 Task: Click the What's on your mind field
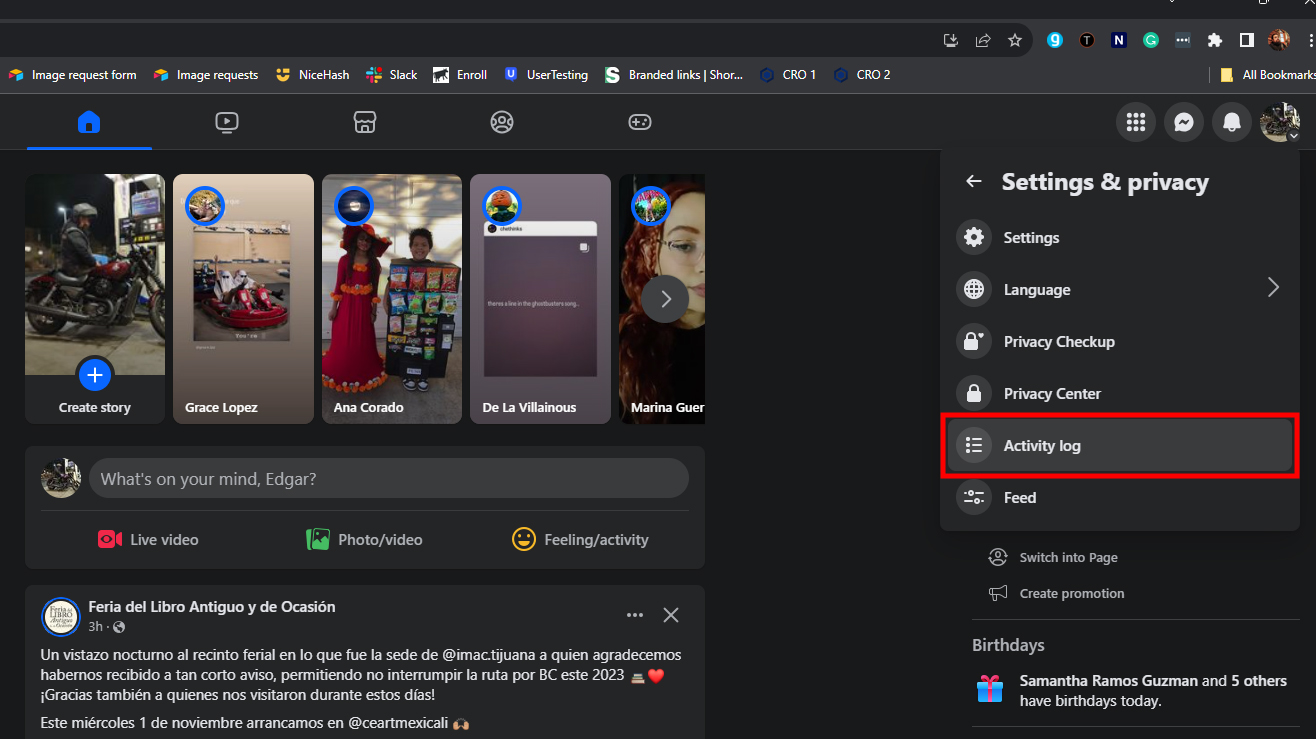[x=388, y=479]
